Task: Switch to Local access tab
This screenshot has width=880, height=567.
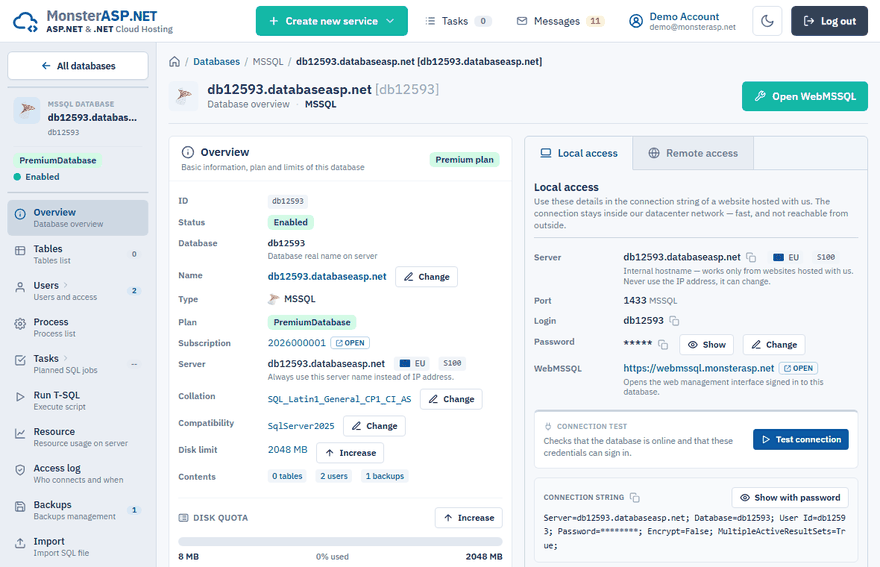Action: 579,153
